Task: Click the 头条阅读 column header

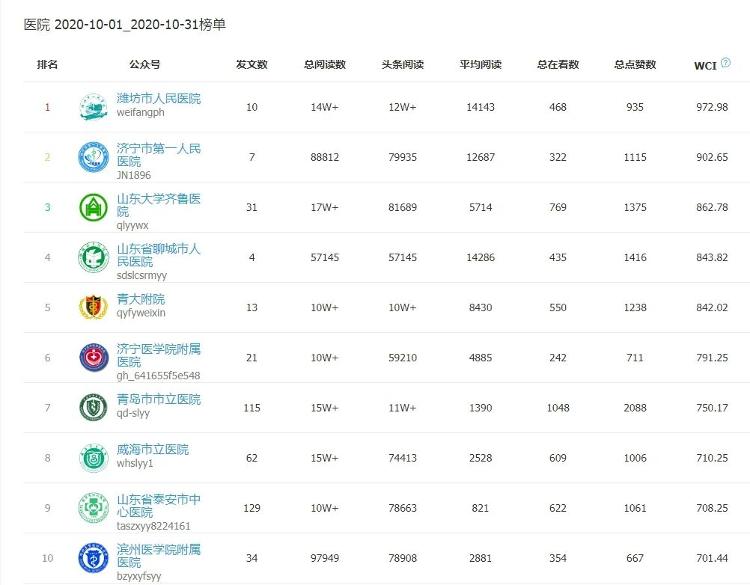Action: pyautogui.click(x=402, y=65)
